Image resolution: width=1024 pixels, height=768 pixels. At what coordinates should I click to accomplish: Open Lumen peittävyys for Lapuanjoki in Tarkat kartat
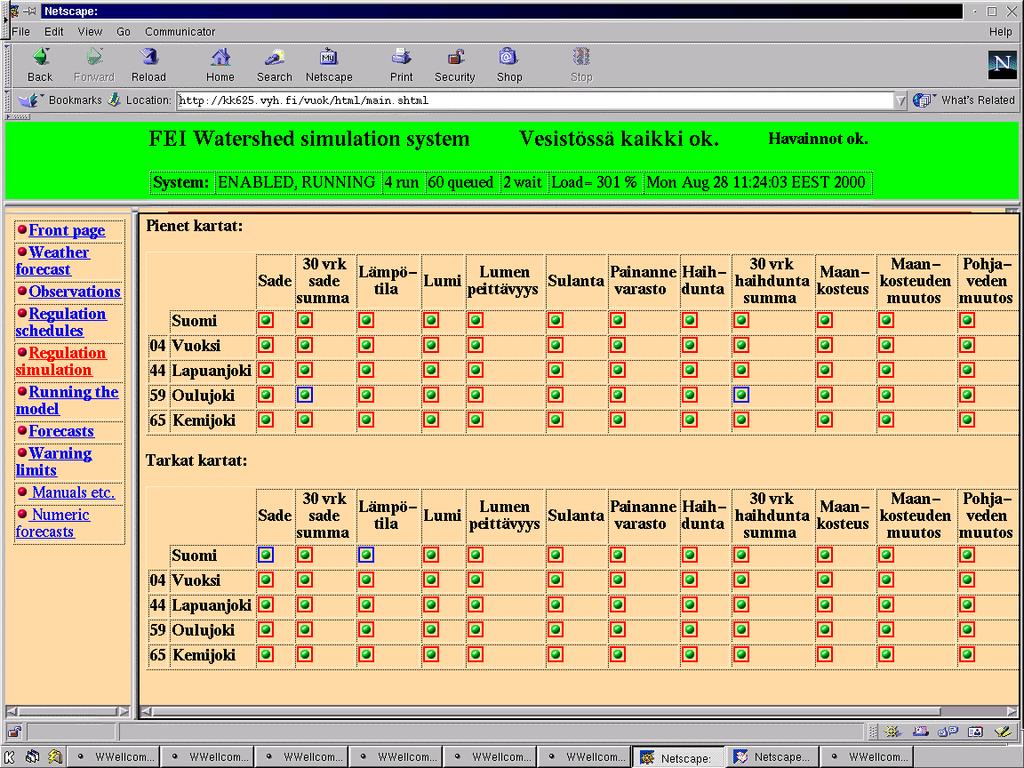tap(475, 604)
